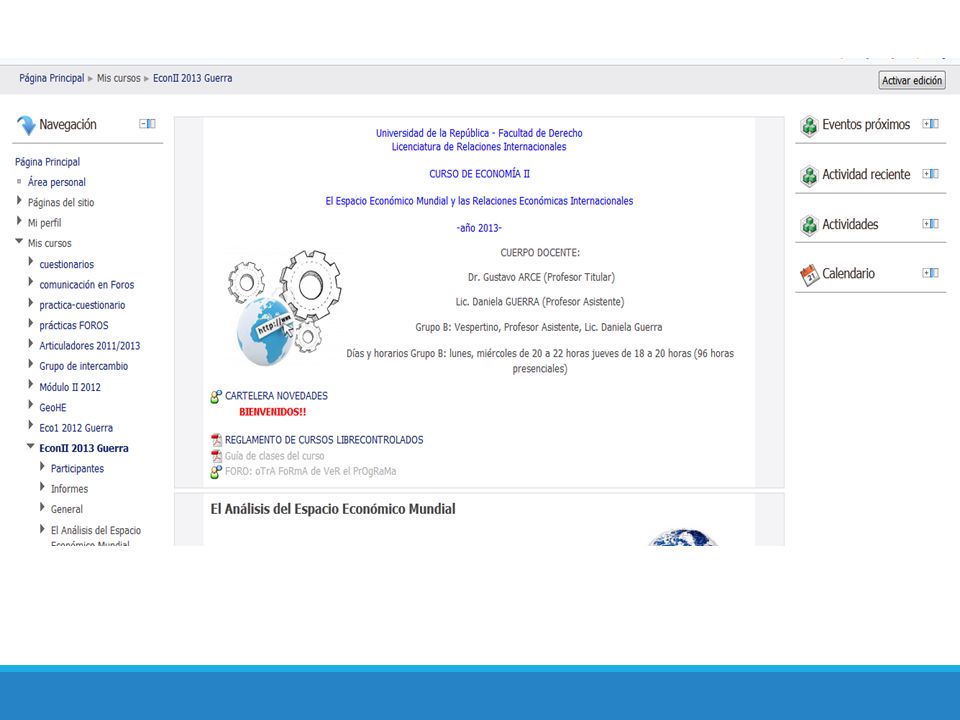Expand the Módulo II 2012 arrow

[x=31, y=384]
